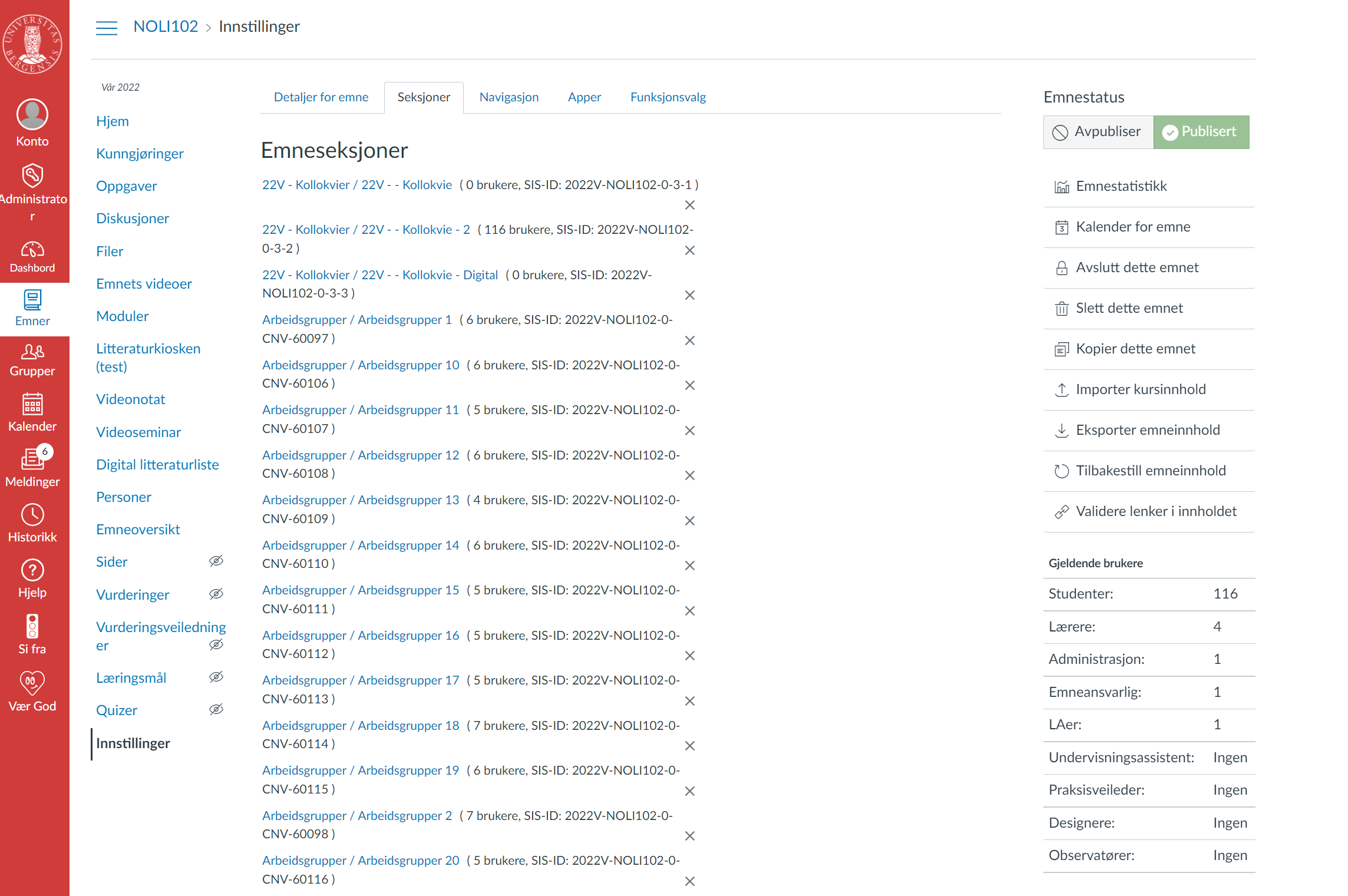Open Videonotat in course menu
This screenshot has height=896, width=1348.
click(131, 399)
